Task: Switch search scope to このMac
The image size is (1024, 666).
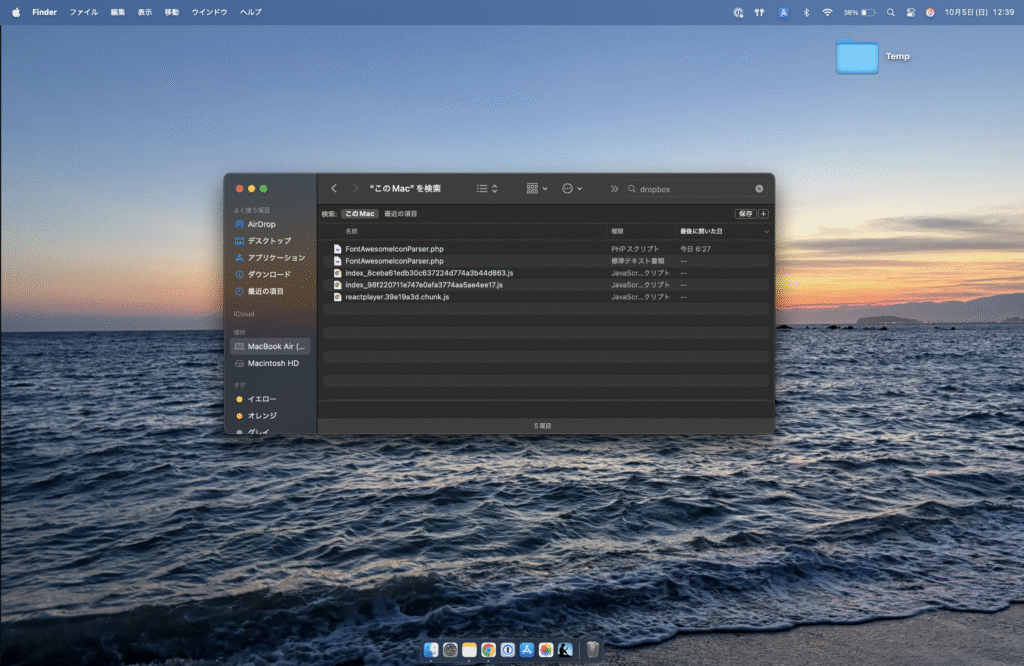Action: (360, 214)
